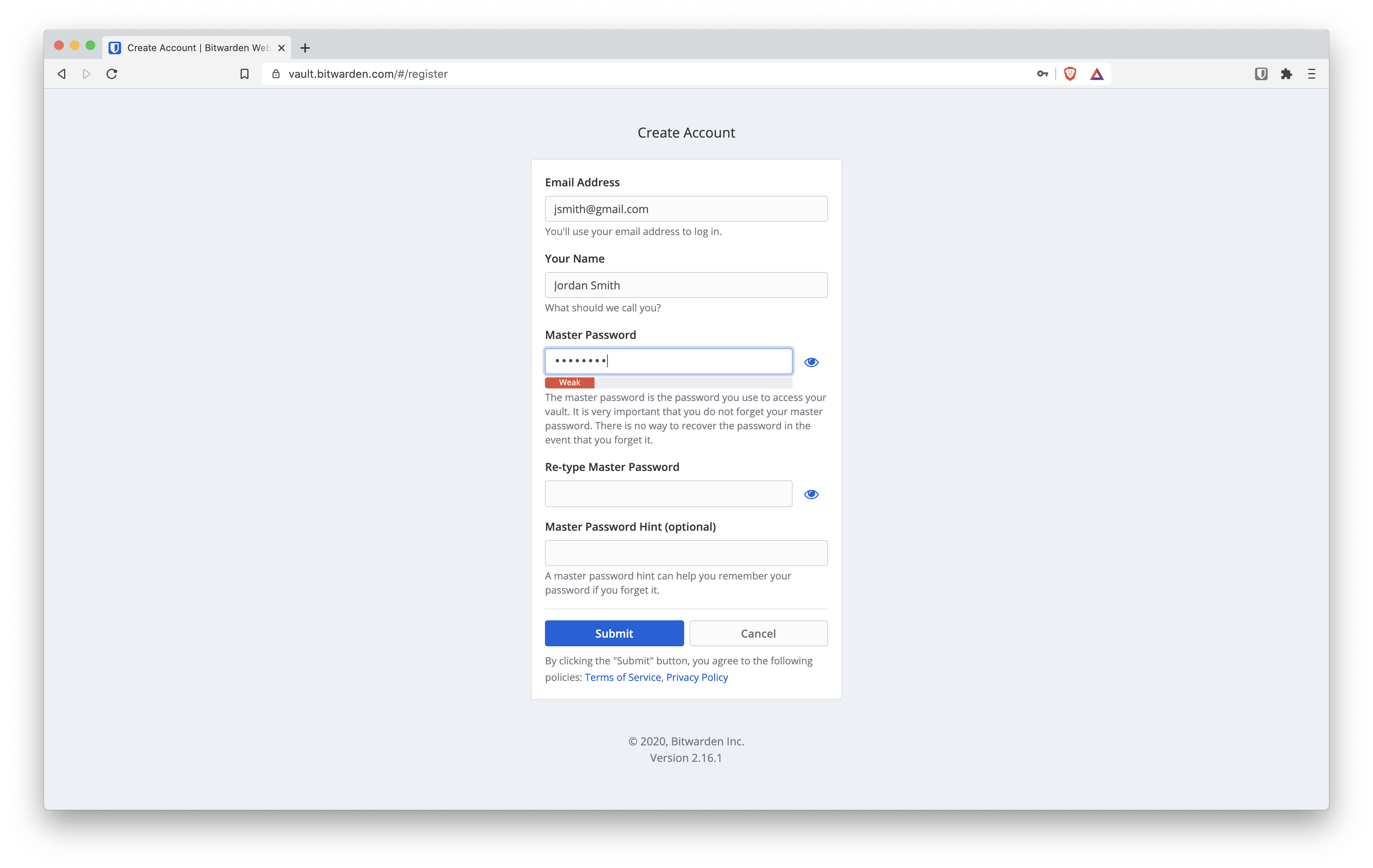The width and height of the screenshot is (1373, 868).
Task: Click the puzzle piece extensions icon
Action: pyautogui.click(x=1286, y=73)
